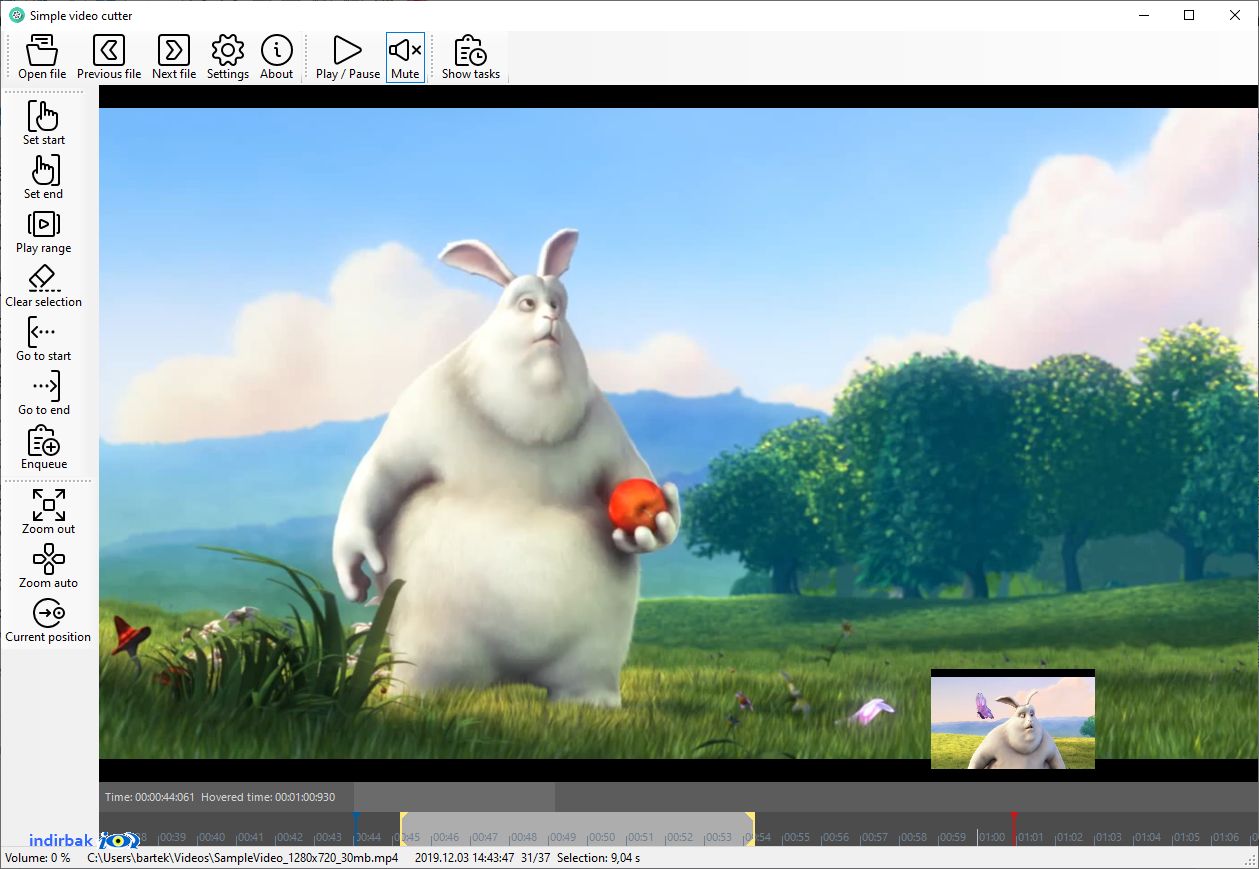Clear selection with eraser icon

(44, 284)
